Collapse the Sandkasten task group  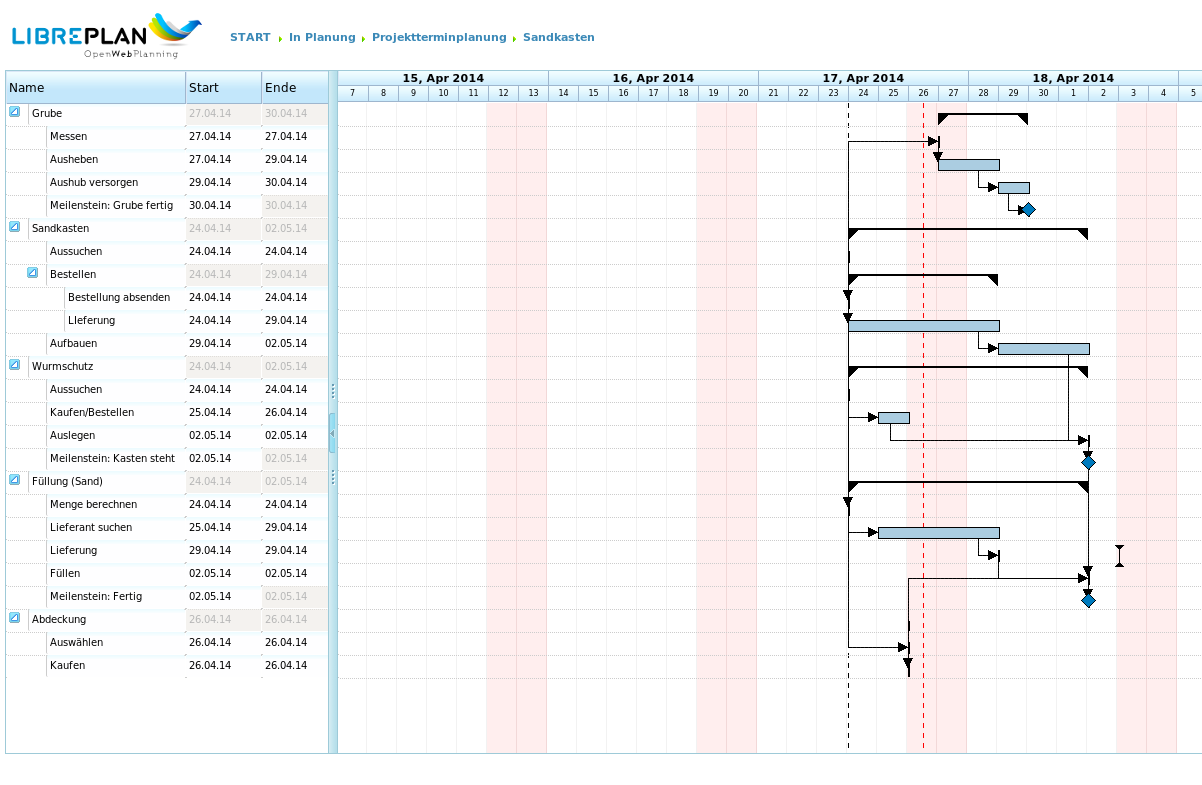pyautogui.click(x=15, y=227)
